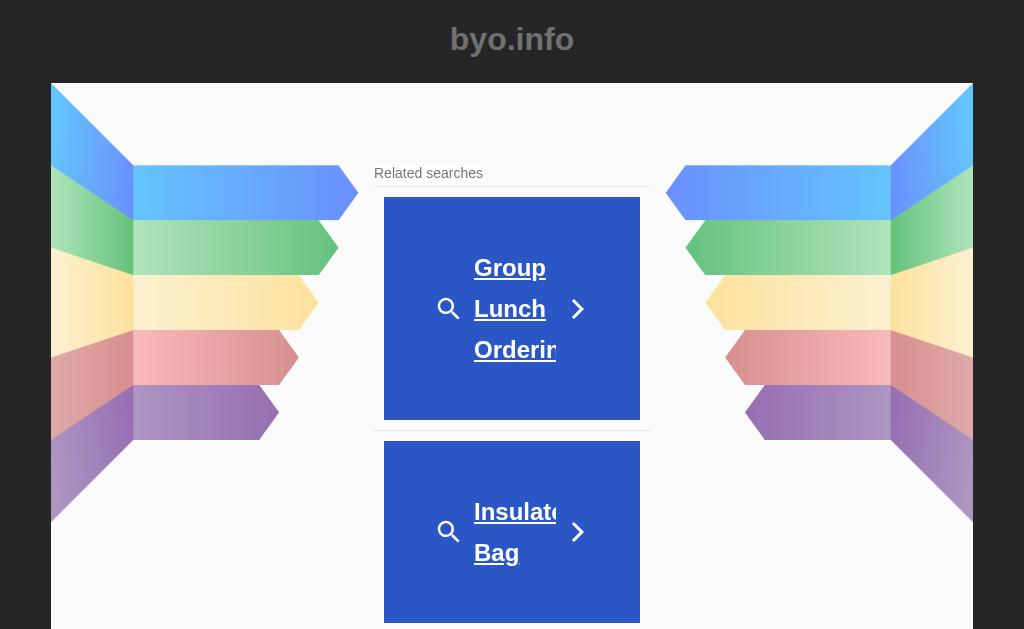
Task: Click the left pink arrow banner
Action: coord(216,357)
